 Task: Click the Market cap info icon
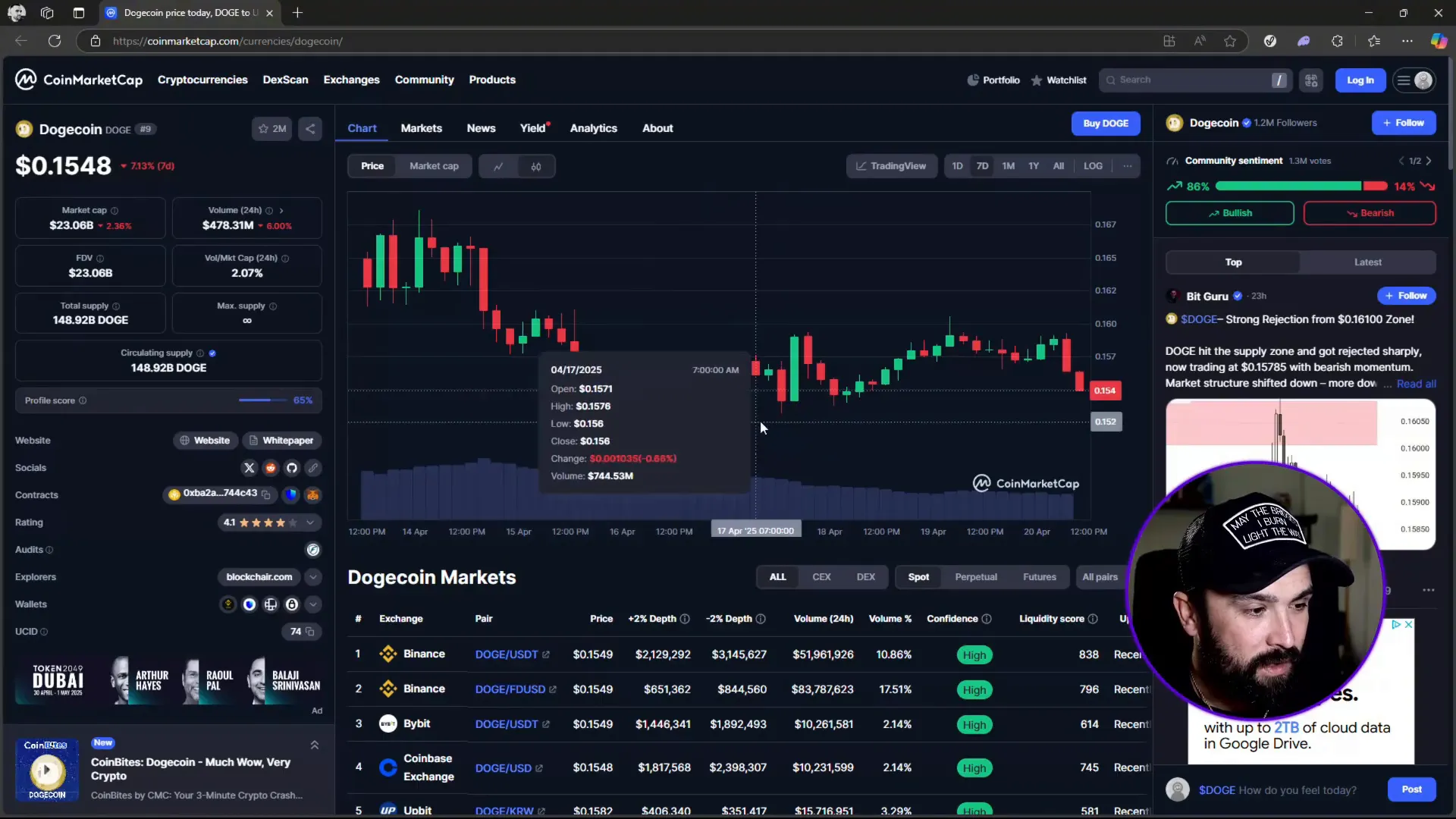[x=115, y=211]
